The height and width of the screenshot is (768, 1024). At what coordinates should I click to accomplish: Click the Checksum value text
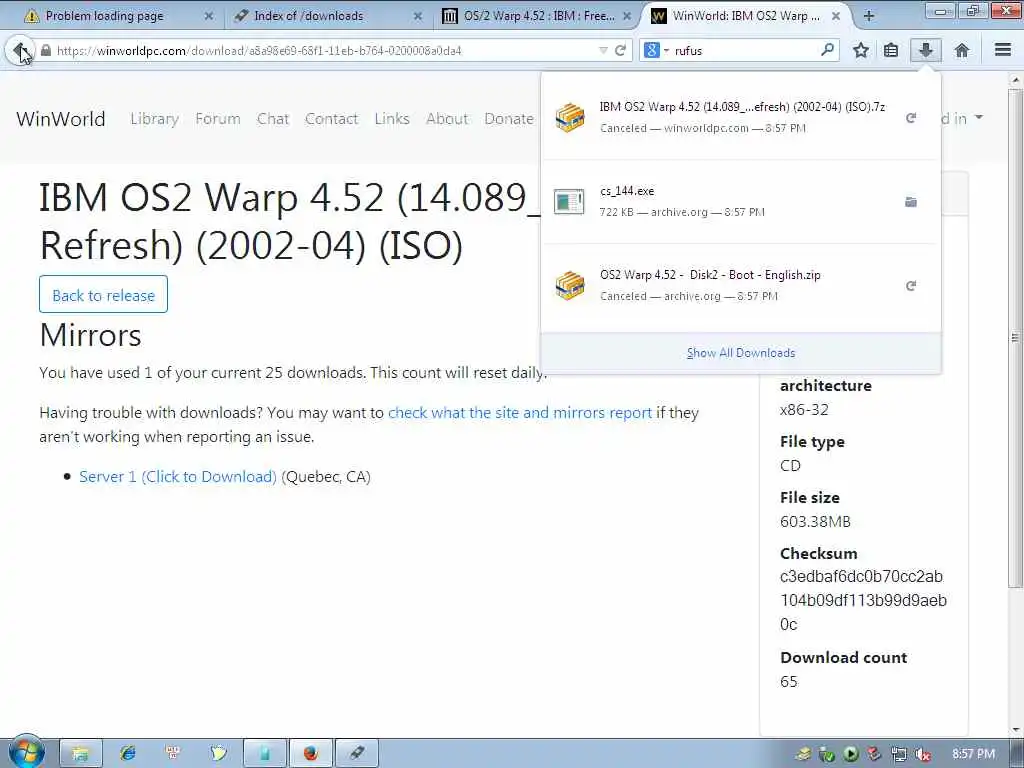[x=863, y=600]
